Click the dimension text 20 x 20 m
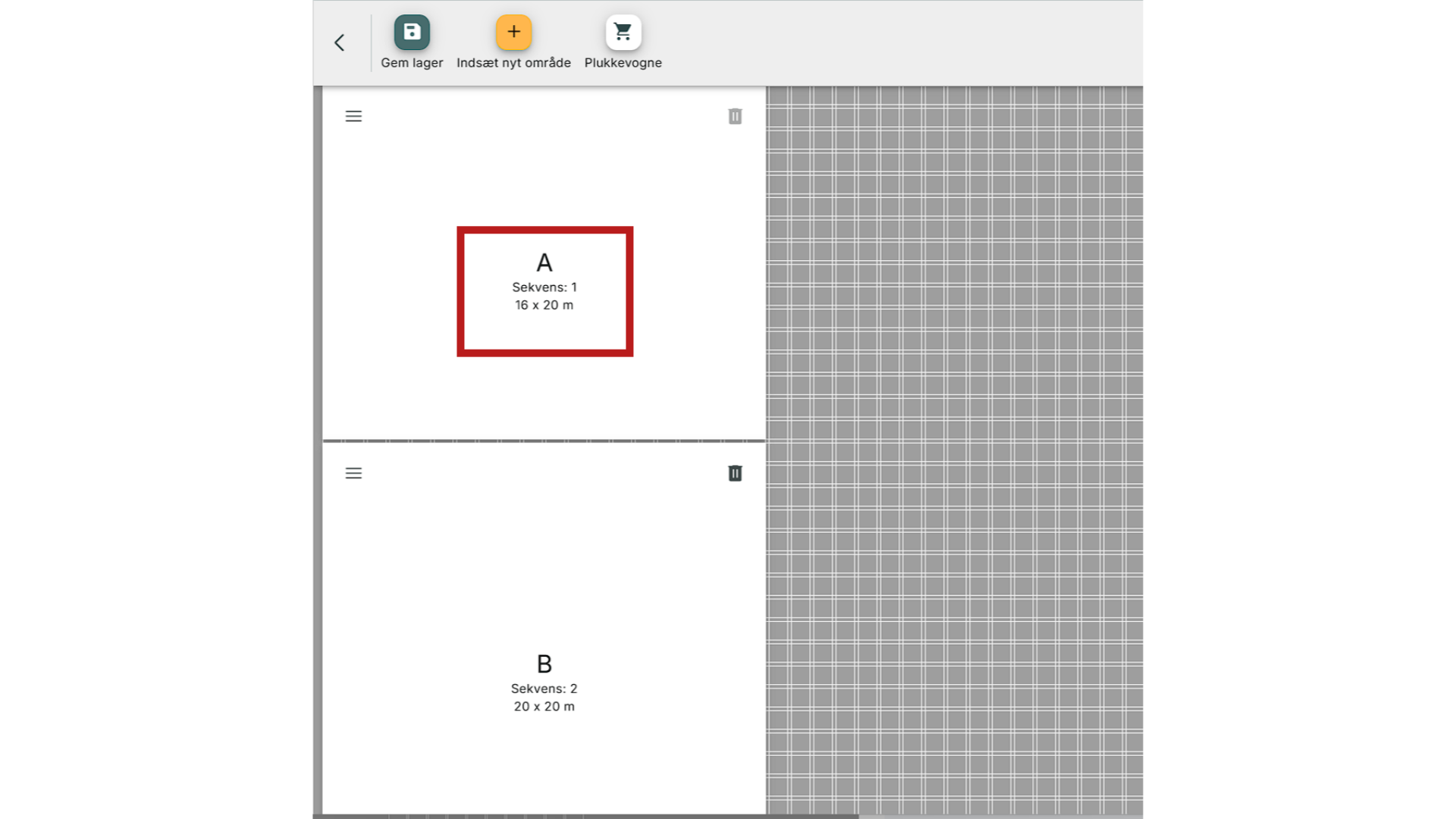 [544, 706]
